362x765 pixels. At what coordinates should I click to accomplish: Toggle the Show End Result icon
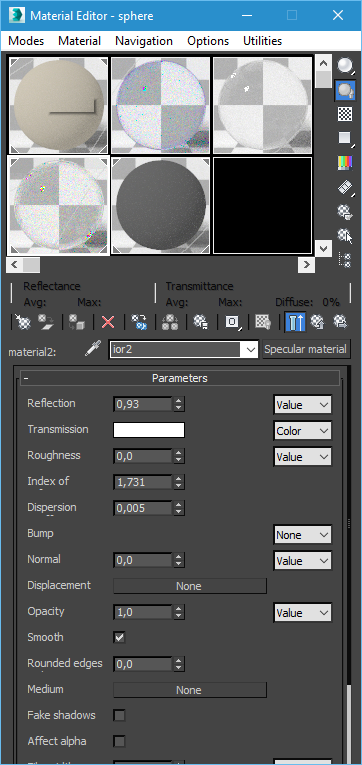[x=295, y=322]
